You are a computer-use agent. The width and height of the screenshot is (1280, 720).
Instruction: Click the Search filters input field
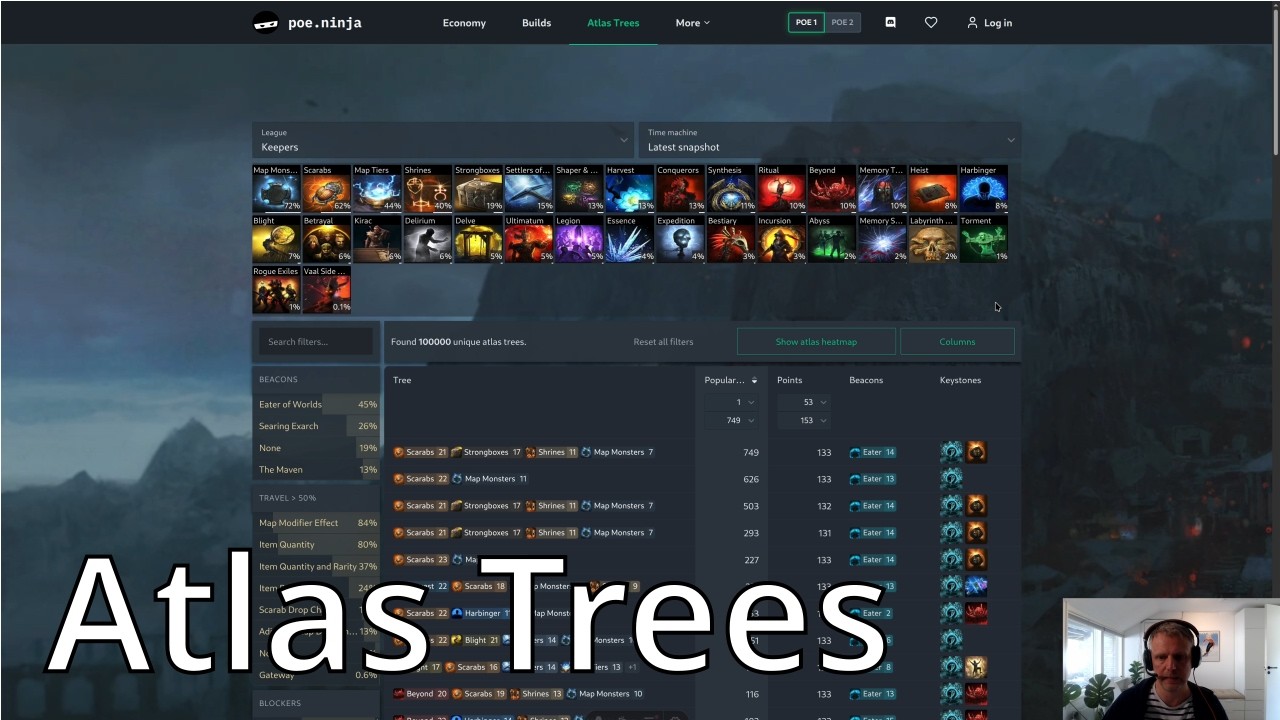(316, 342)
